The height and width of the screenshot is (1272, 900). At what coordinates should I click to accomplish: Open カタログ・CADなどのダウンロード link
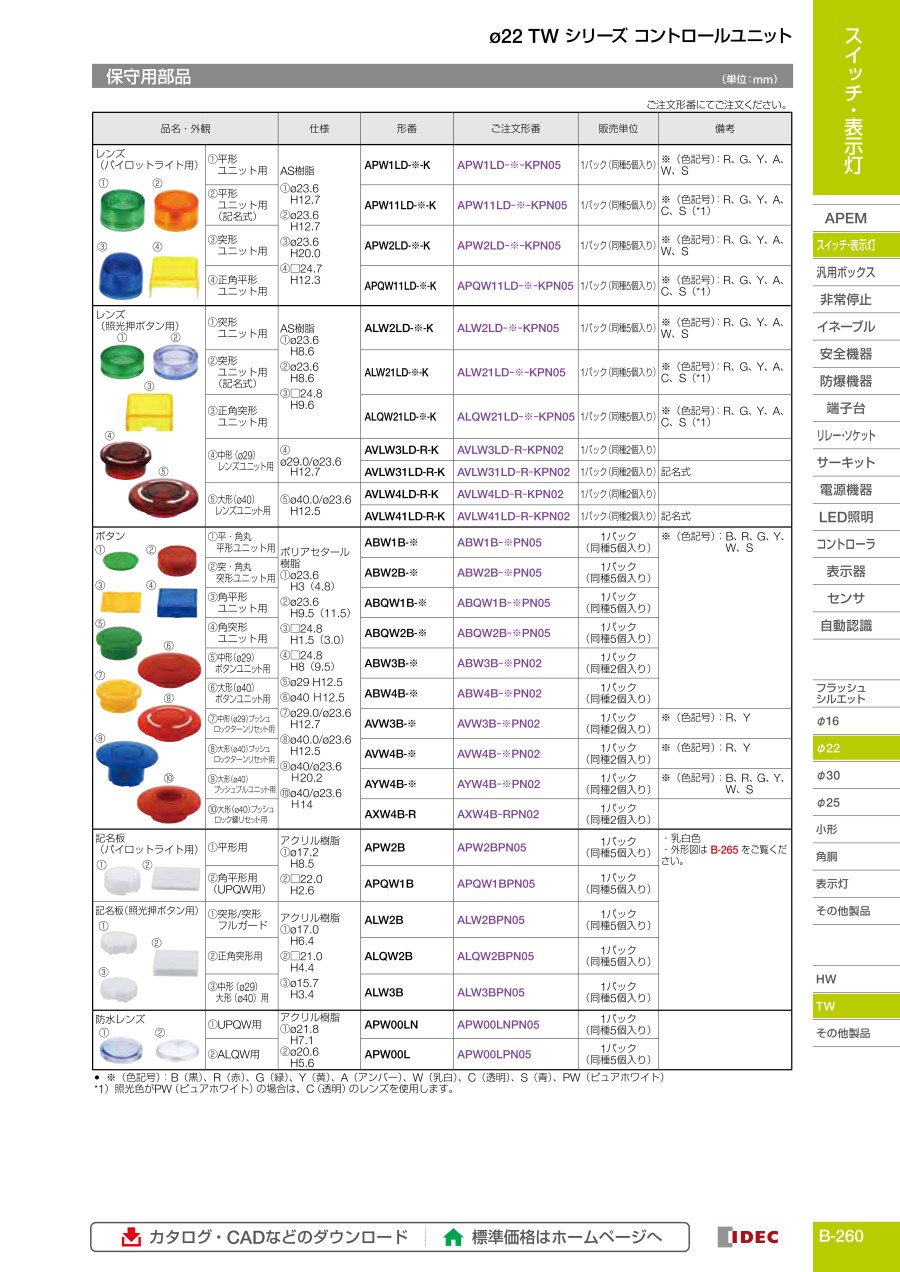(278, 1237)
